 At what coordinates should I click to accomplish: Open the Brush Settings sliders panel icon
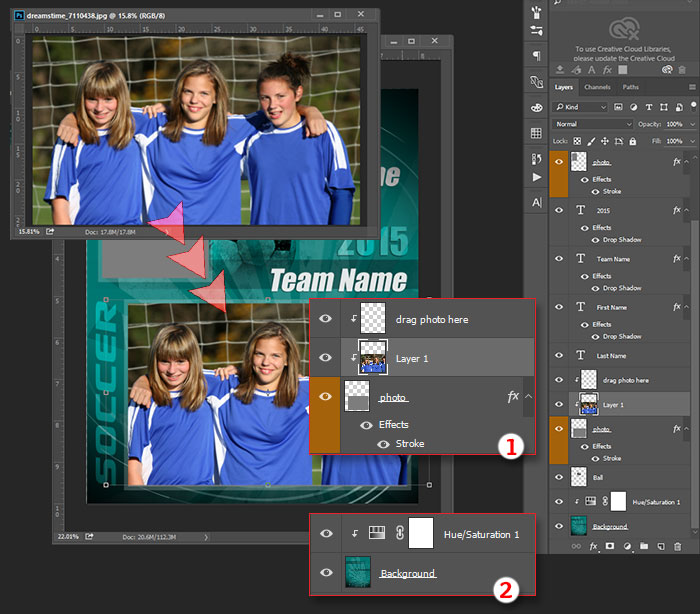(536, 30)
